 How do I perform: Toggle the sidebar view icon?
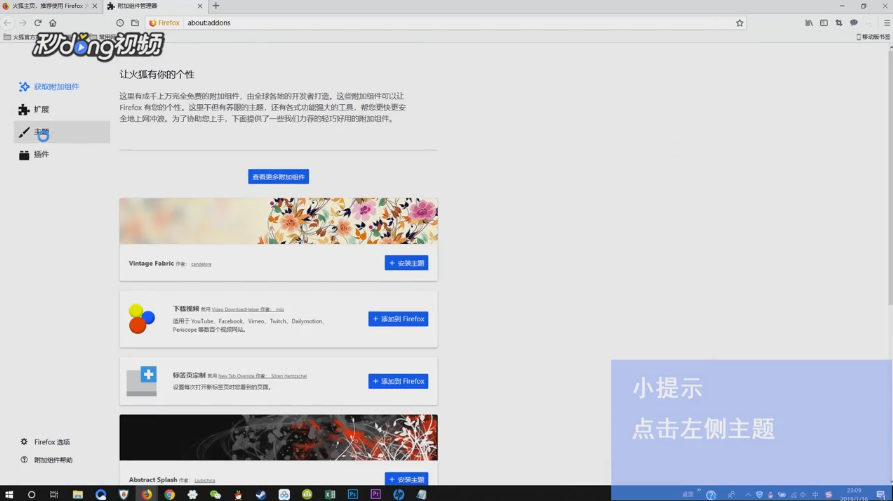point(824,23)
